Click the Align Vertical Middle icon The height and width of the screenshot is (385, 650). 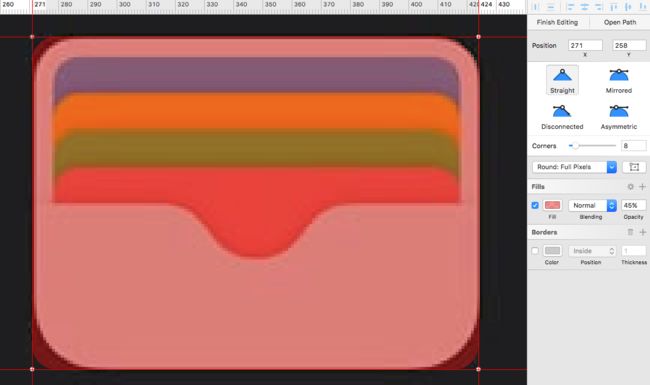pos(628,7)
